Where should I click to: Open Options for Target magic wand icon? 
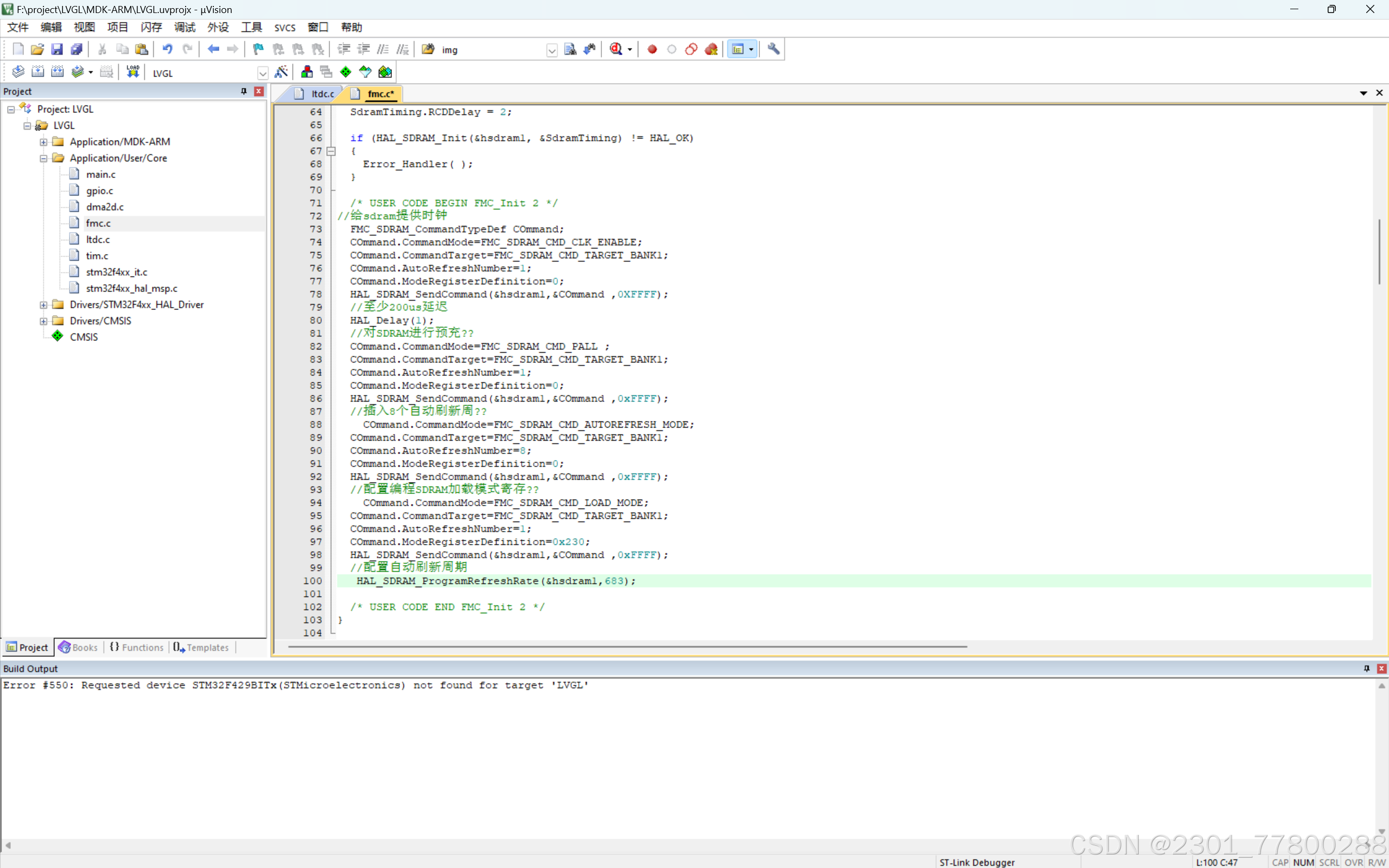[281, 72]
